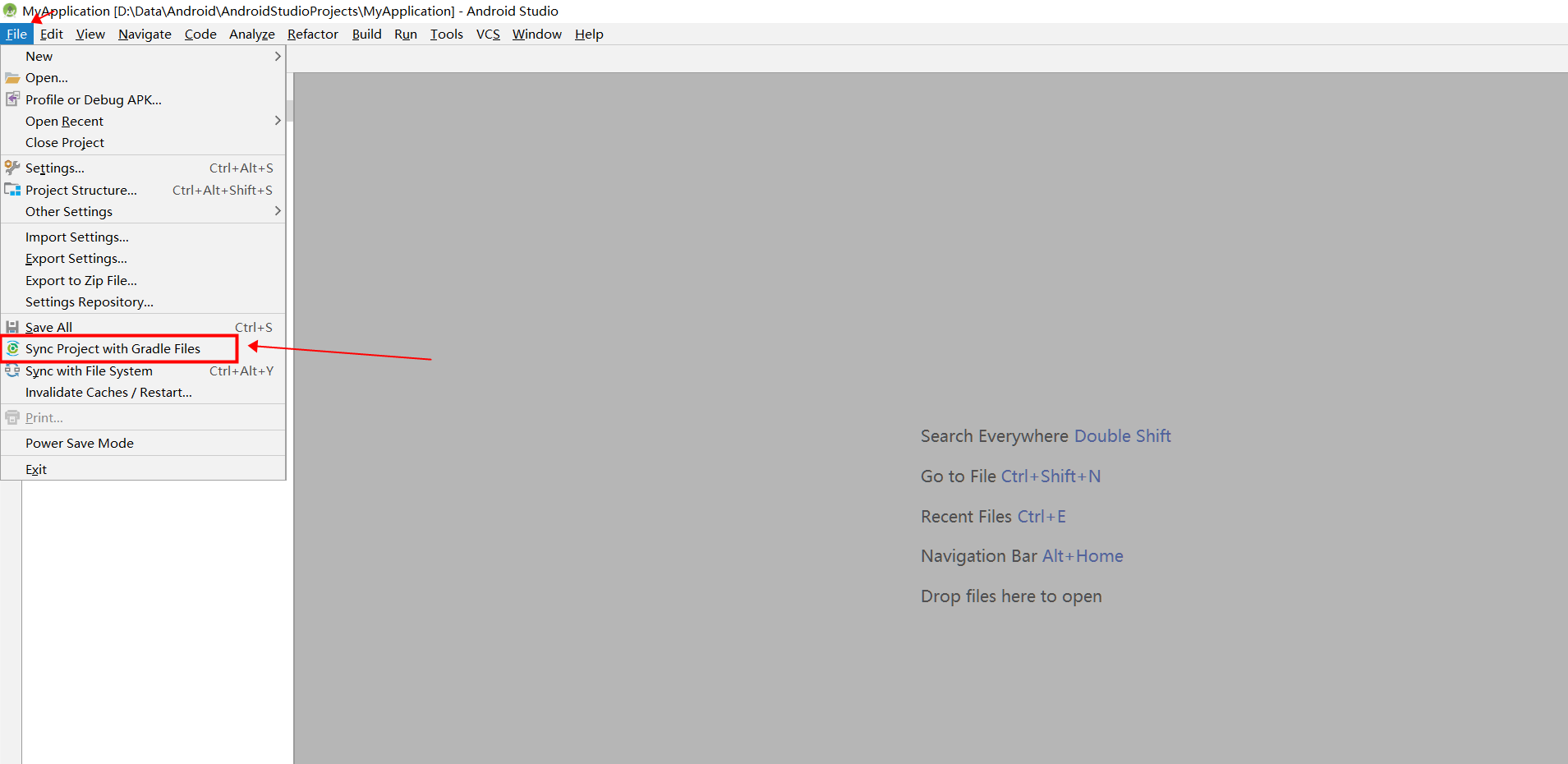This screenshot has width=1568, height=764.
Task: Choose Export to Zip File...
Action: [x=143, y=280]
